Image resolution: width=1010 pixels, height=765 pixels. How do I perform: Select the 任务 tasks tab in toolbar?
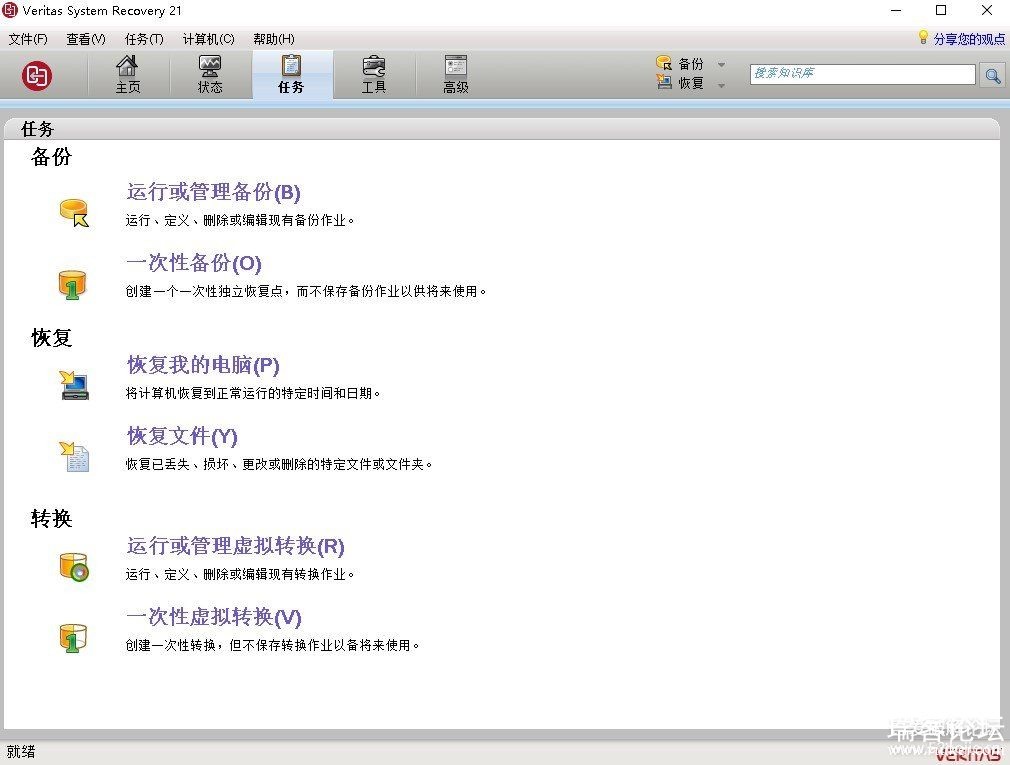[x=292, y=75]
